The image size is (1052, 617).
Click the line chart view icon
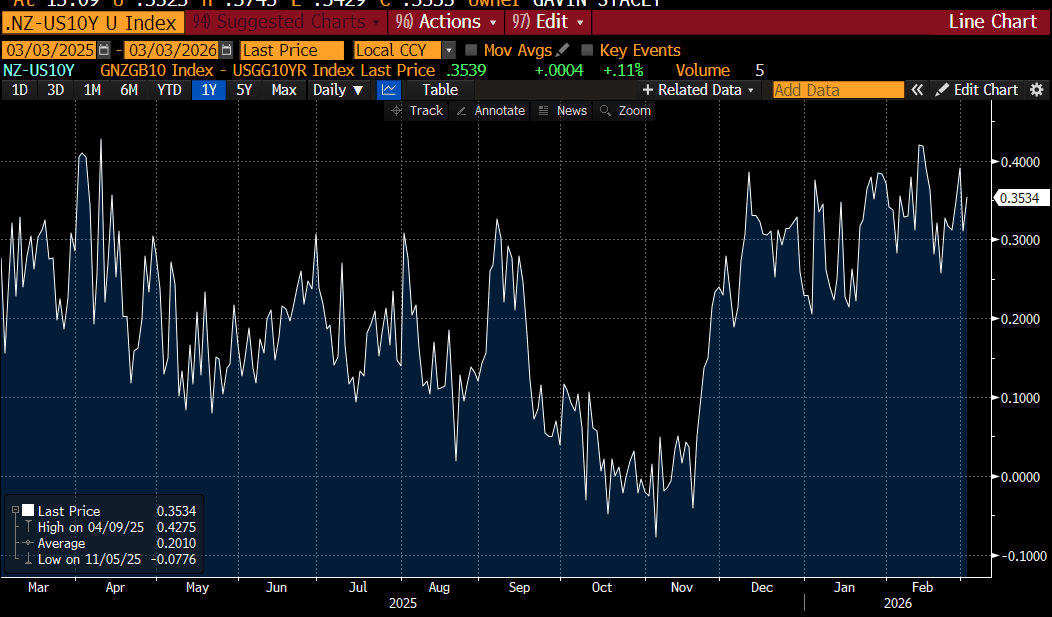click(388, 90)
